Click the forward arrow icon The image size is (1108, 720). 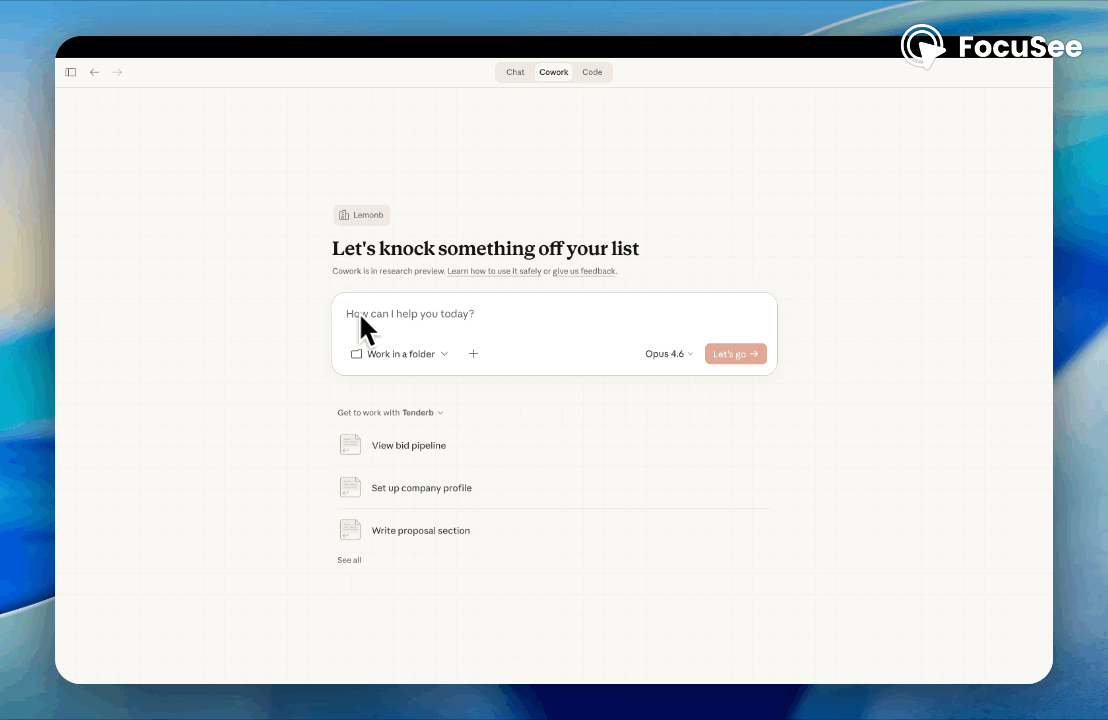(117, 72)
